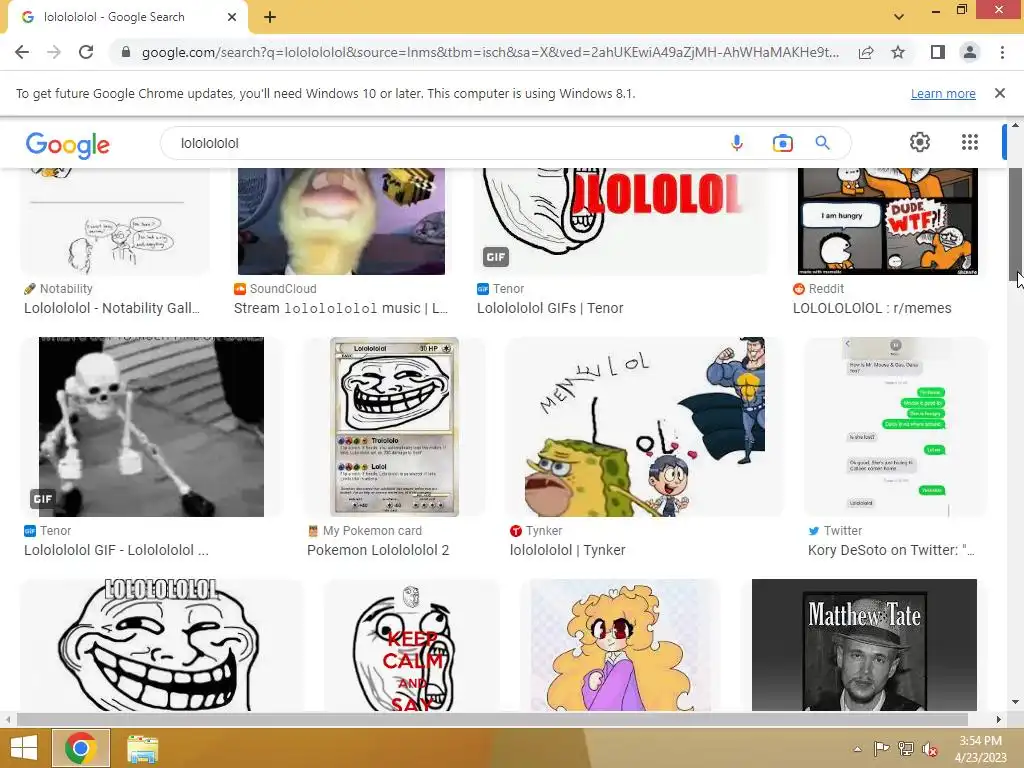Open Lololololol GIFs | Tenor link
Image resolution: width=1024 pixels, height=768 pixels.
550,308
